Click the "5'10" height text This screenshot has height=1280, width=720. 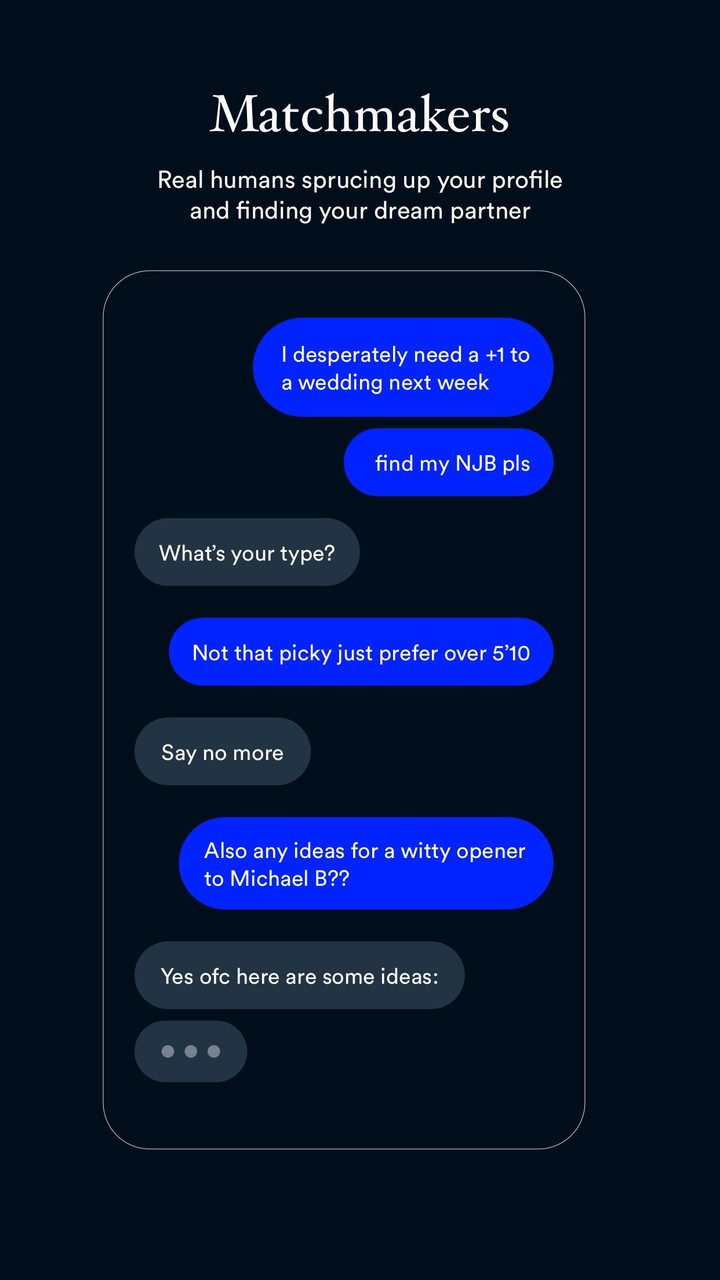(508, 653)
